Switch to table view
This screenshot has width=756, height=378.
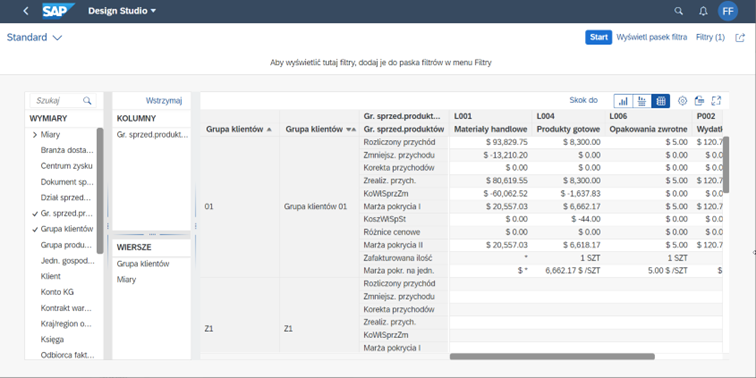661,101
